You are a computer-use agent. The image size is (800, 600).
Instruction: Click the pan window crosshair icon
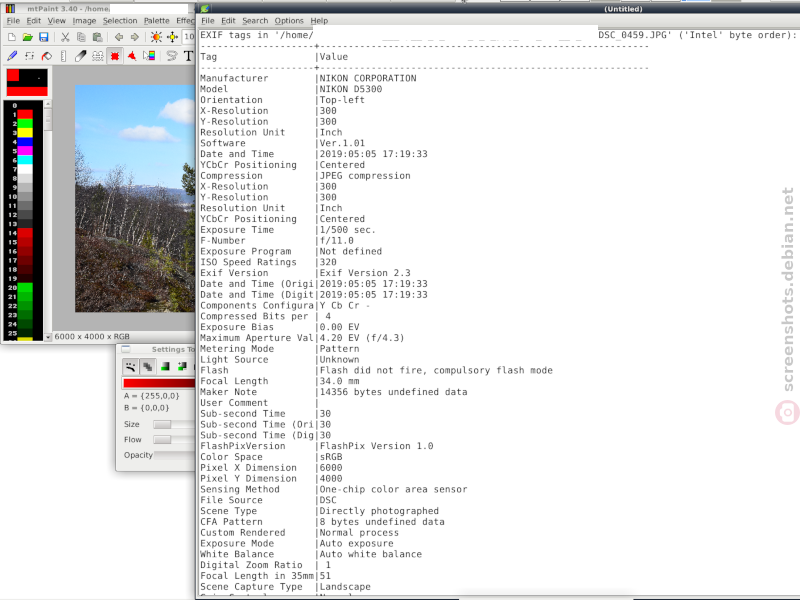click(172, 37)
